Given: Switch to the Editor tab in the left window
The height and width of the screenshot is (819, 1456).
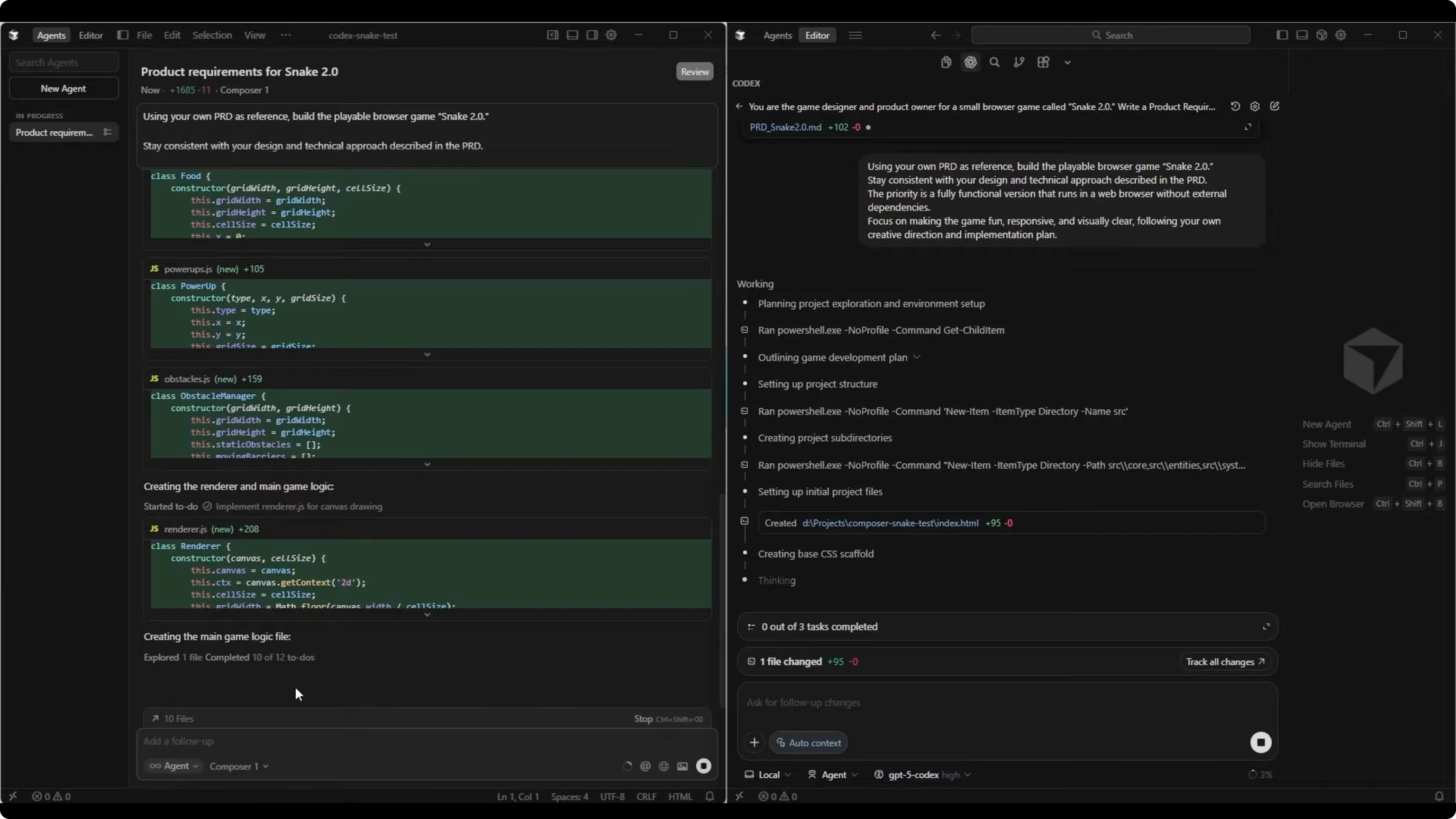Looking at the screenshot, I should 91,35.
